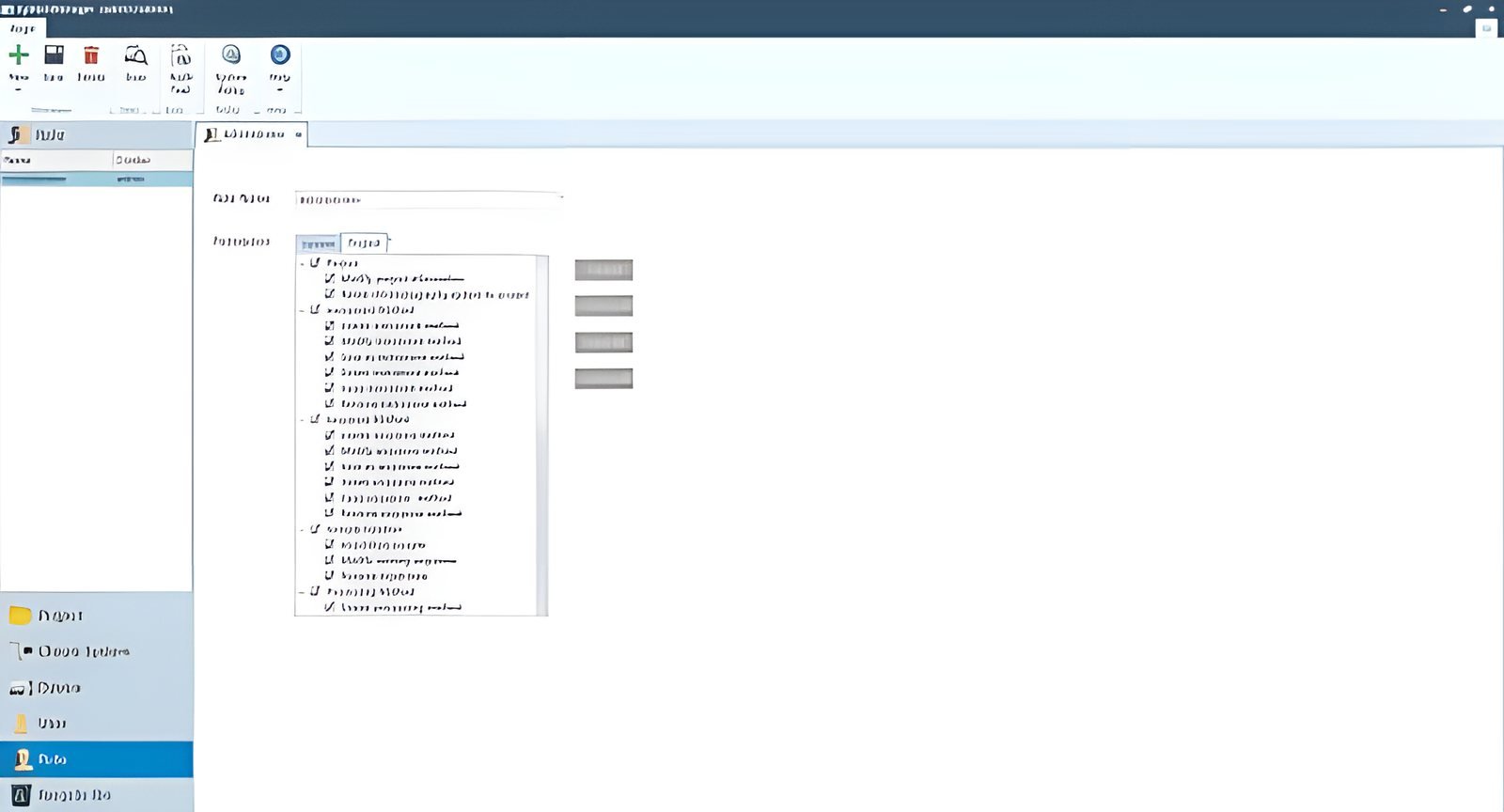Collapse the third tree group
1504x812 pixels.
click(x=302, y=420)
